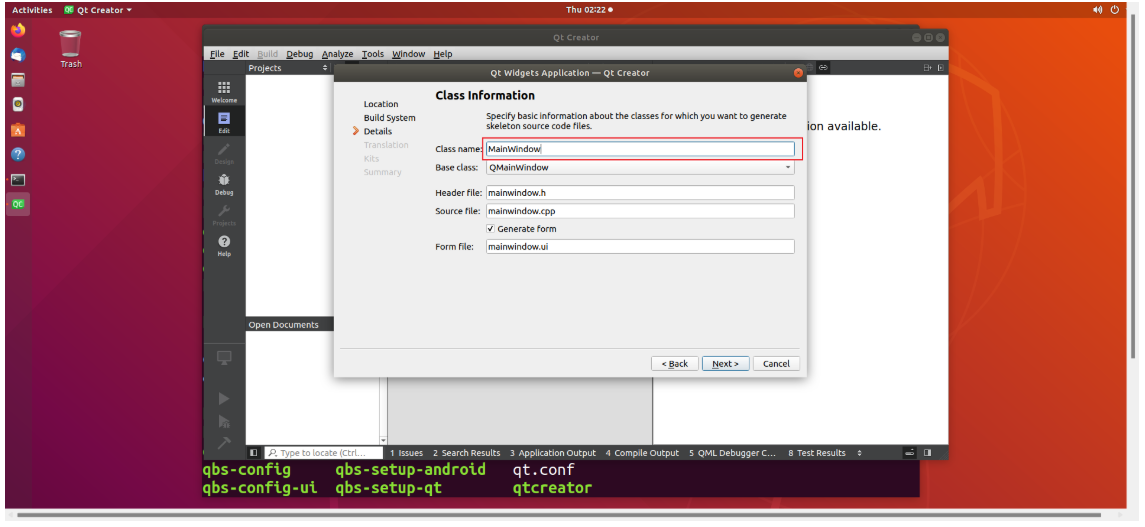Open the File menu

pyautogui.click(x=217, y=54)
